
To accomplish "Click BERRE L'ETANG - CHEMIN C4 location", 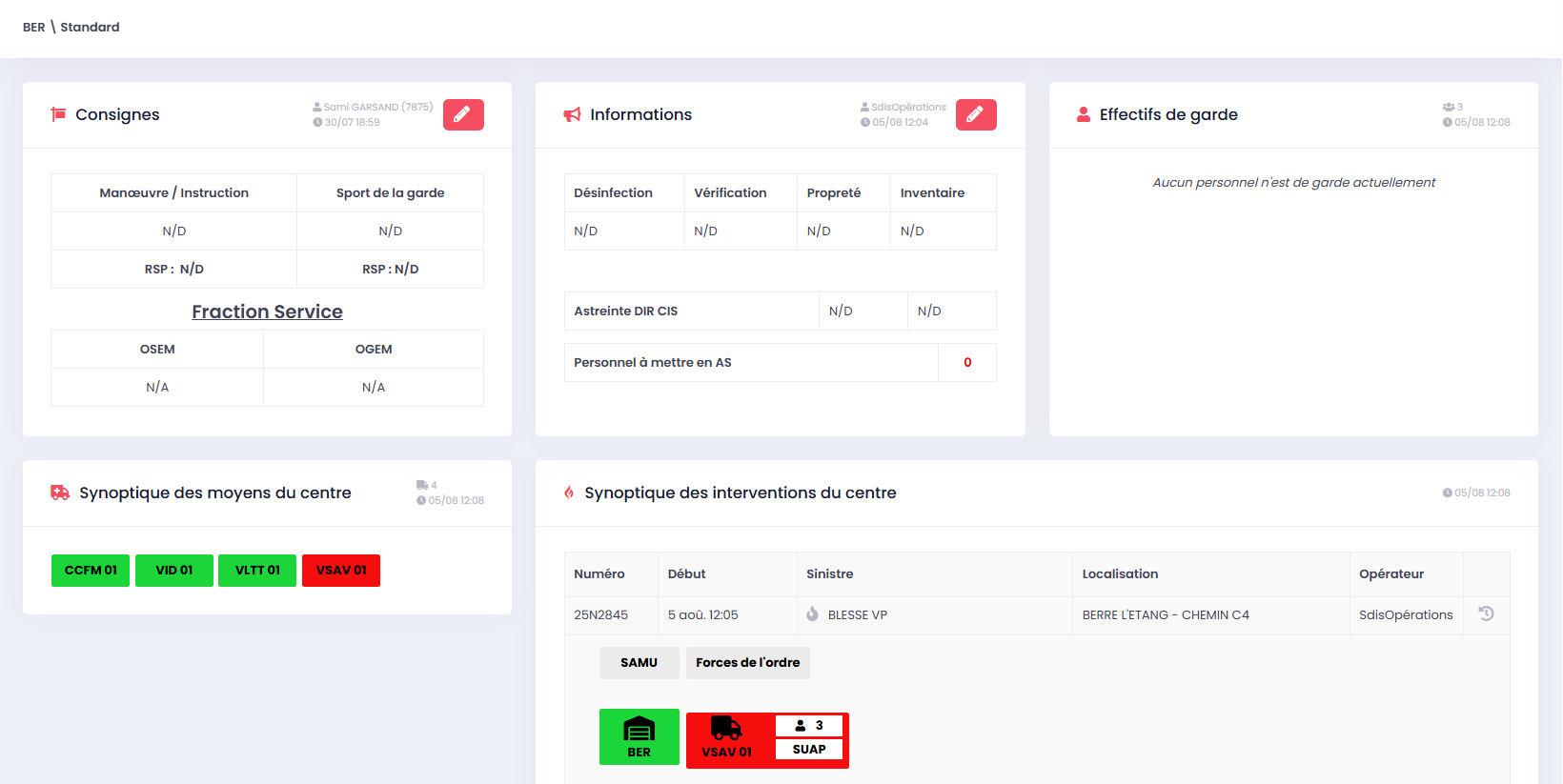I will (1166, 614).
